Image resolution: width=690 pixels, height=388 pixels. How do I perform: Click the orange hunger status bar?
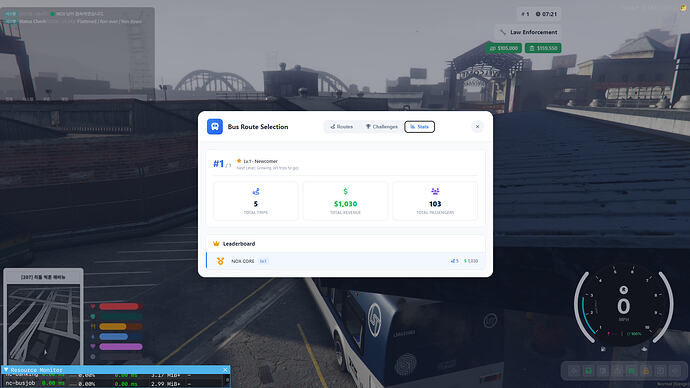click(120, 326)
